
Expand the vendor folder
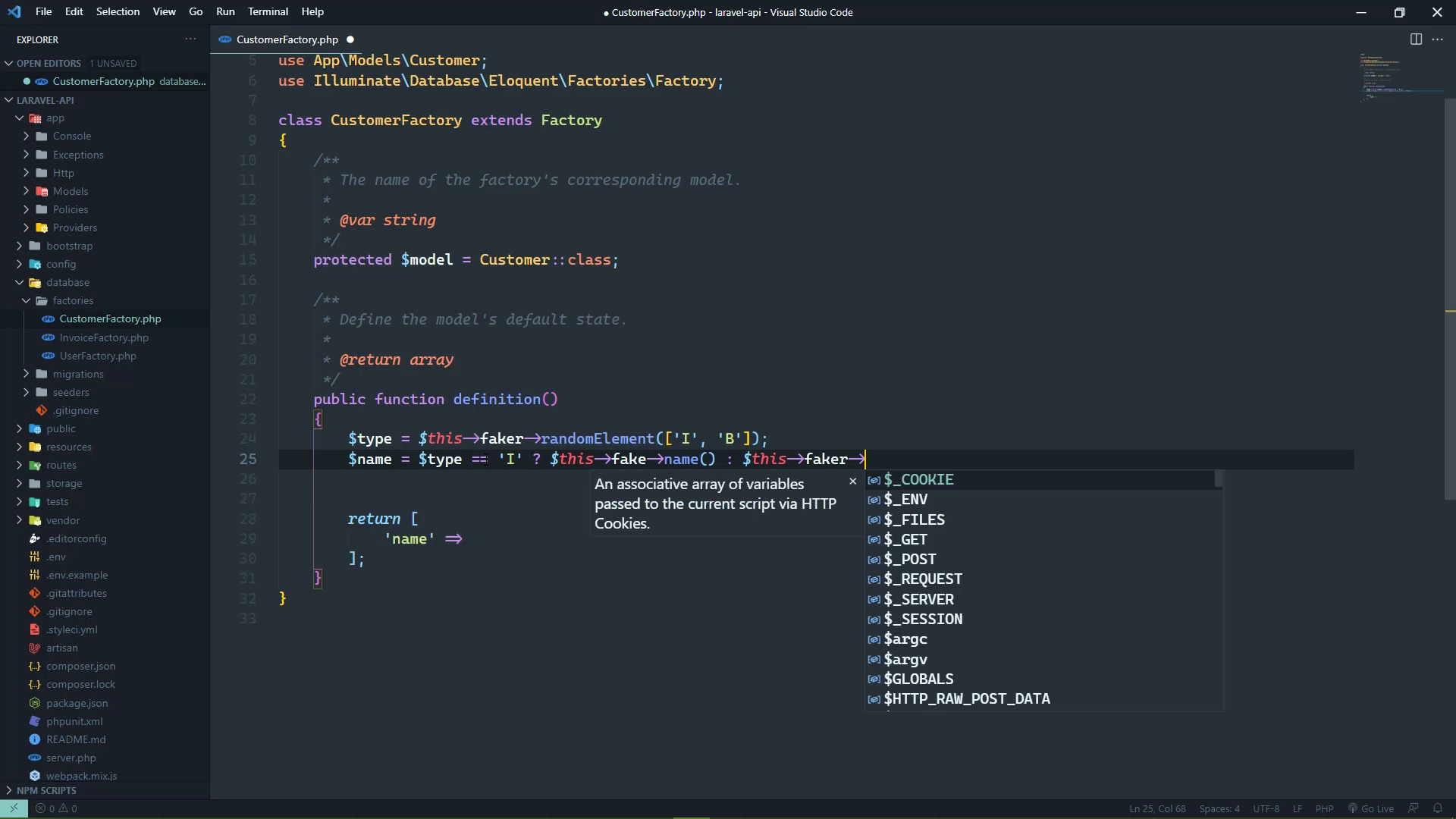62,520
